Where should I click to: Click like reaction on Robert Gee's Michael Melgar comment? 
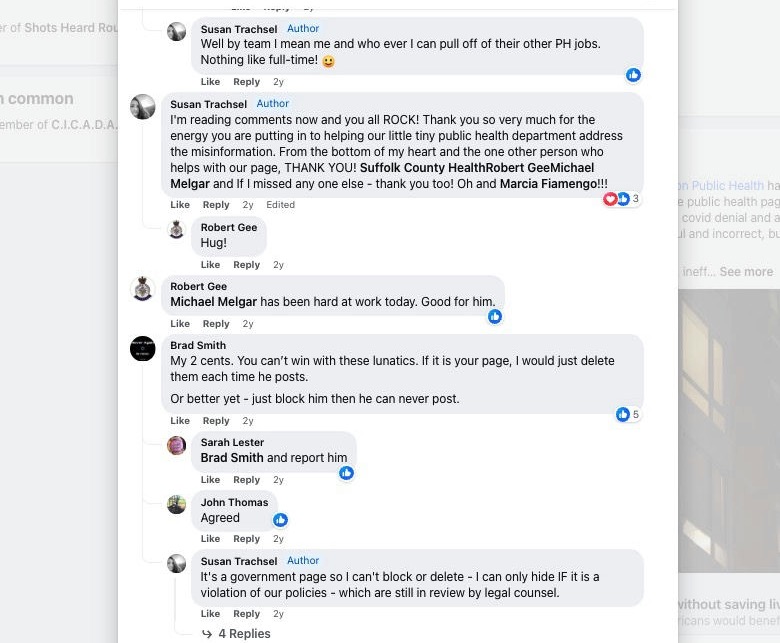(x=495, y=317)
